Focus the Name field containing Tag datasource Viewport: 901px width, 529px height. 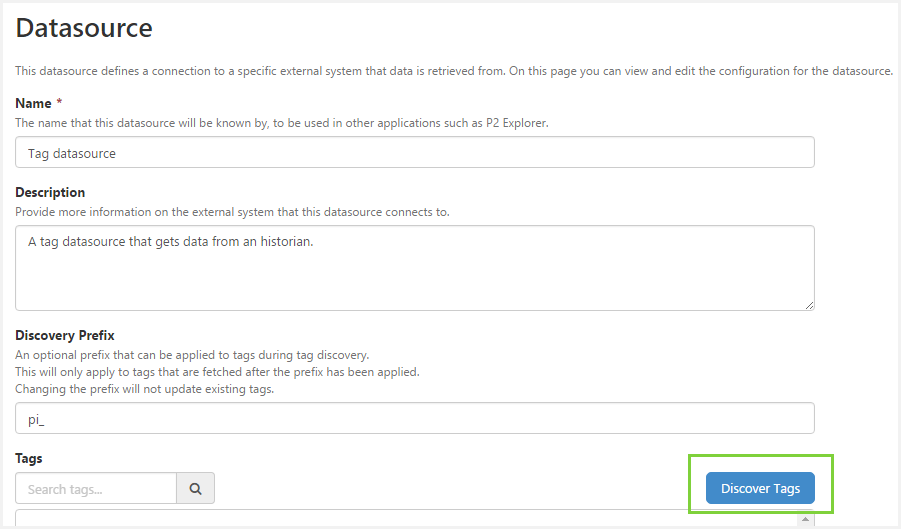click(414, 153)
